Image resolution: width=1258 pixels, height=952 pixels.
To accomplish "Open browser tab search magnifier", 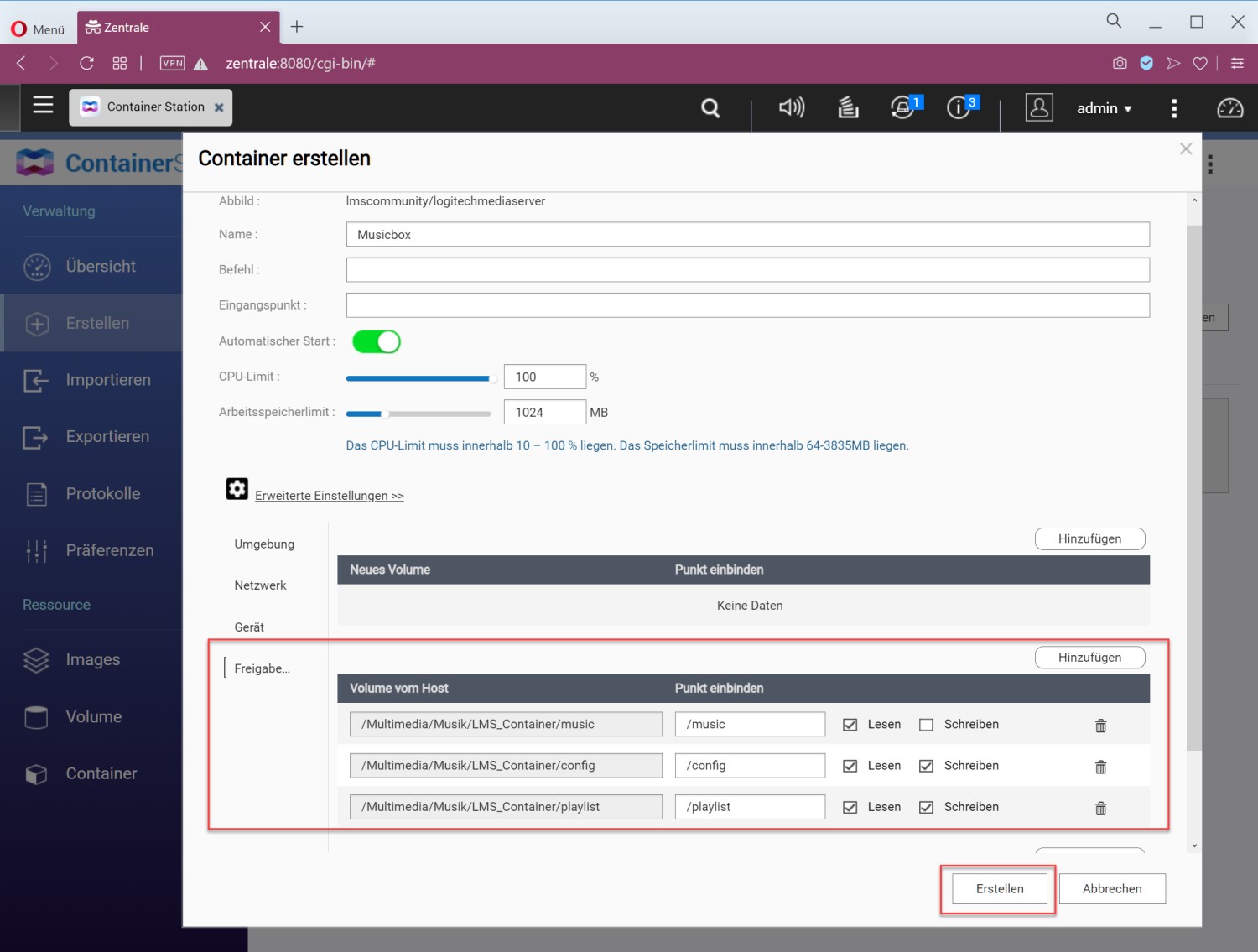I will pos(1114,21).
